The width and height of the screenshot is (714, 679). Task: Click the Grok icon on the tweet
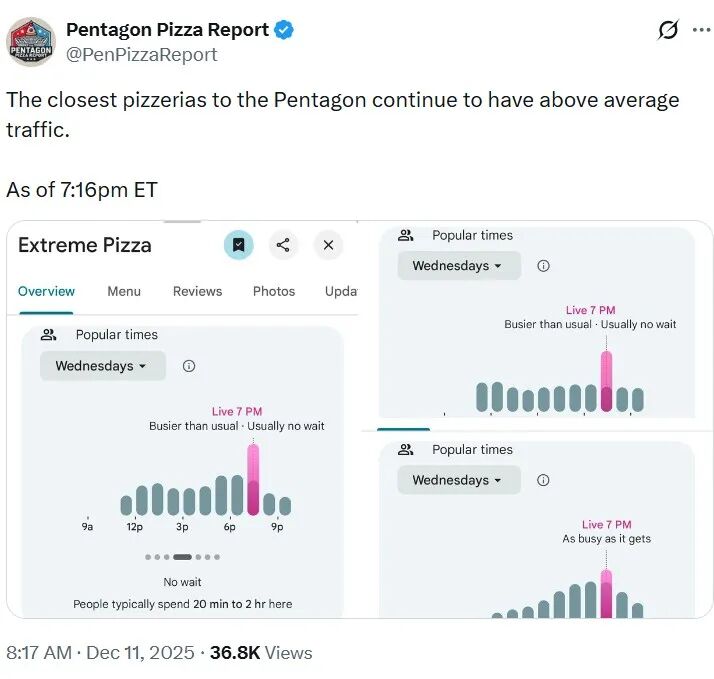(668, 30)
